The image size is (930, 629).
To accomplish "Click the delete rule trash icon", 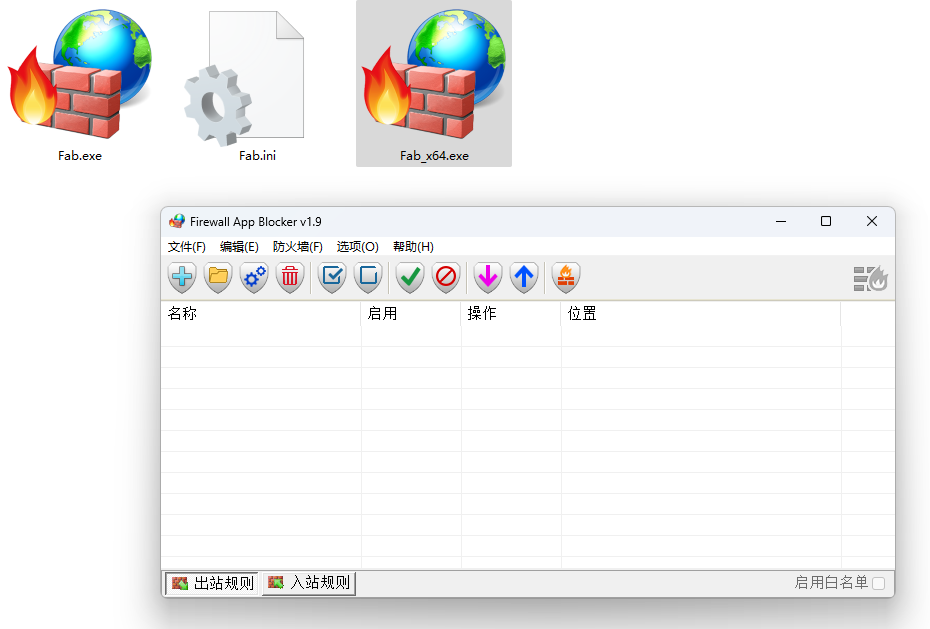I will (290, 277).
